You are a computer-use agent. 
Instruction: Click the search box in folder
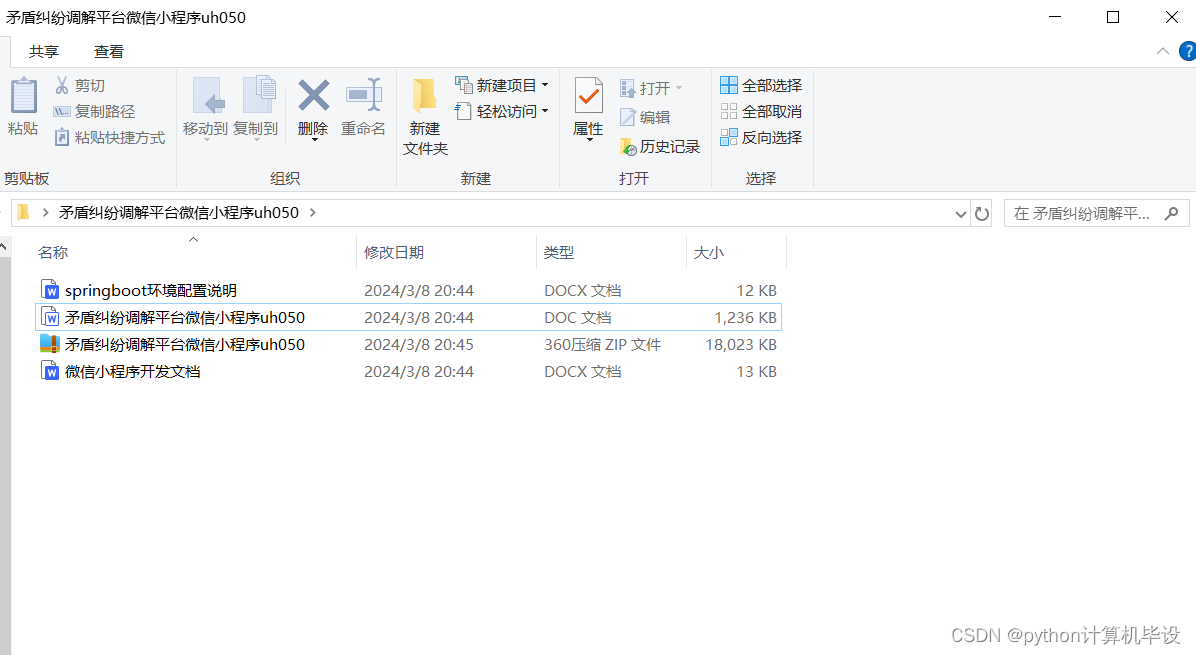click(1097, 214)
